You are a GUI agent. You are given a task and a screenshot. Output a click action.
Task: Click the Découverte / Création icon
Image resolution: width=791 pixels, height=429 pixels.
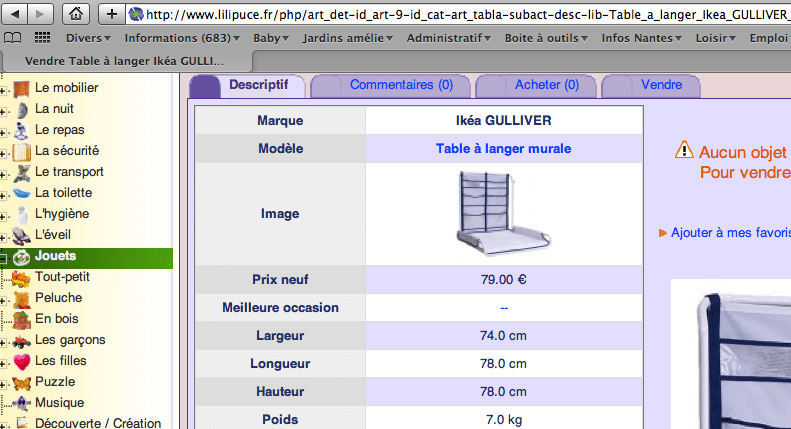(22, 423)
